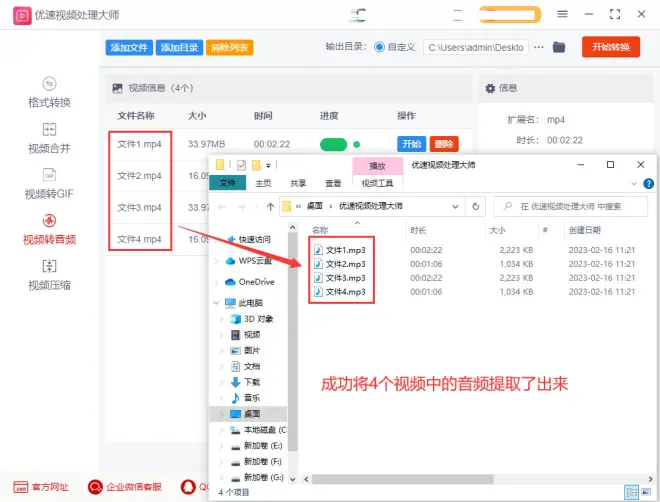The image size is (660, 502).
Task: Click the green progress bar of 文件1.mp4
Action: click(x=333, y=144)
